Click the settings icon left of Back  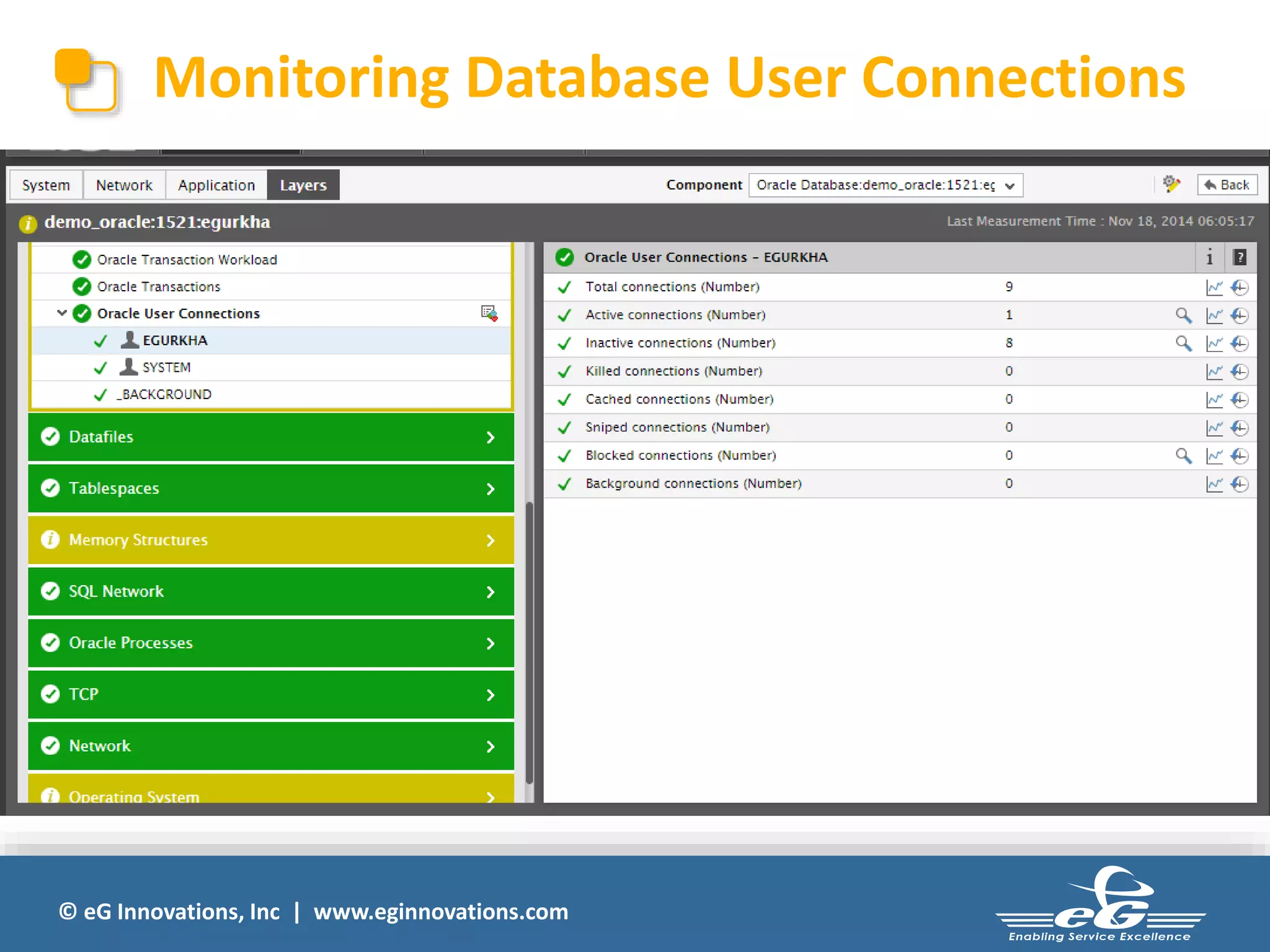[x=1171, y=185]
